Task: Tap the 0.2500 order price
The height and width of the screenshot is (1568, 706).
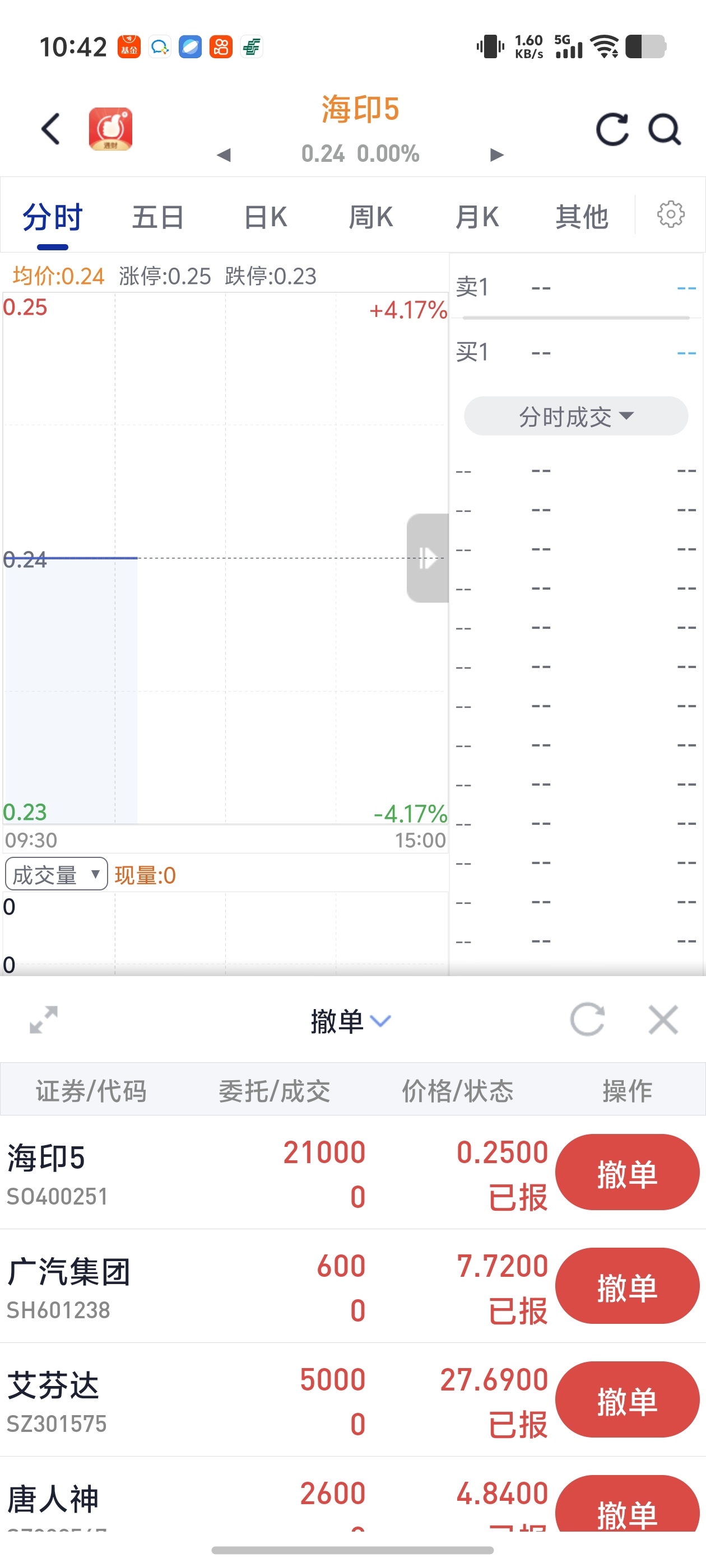Action: [503, 1152]
